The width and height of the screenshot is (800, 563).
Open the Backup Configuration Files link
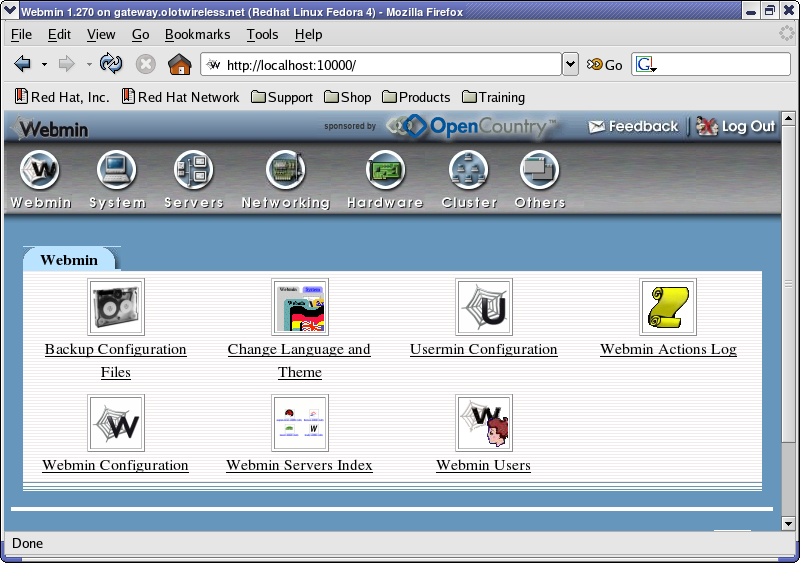116,360
